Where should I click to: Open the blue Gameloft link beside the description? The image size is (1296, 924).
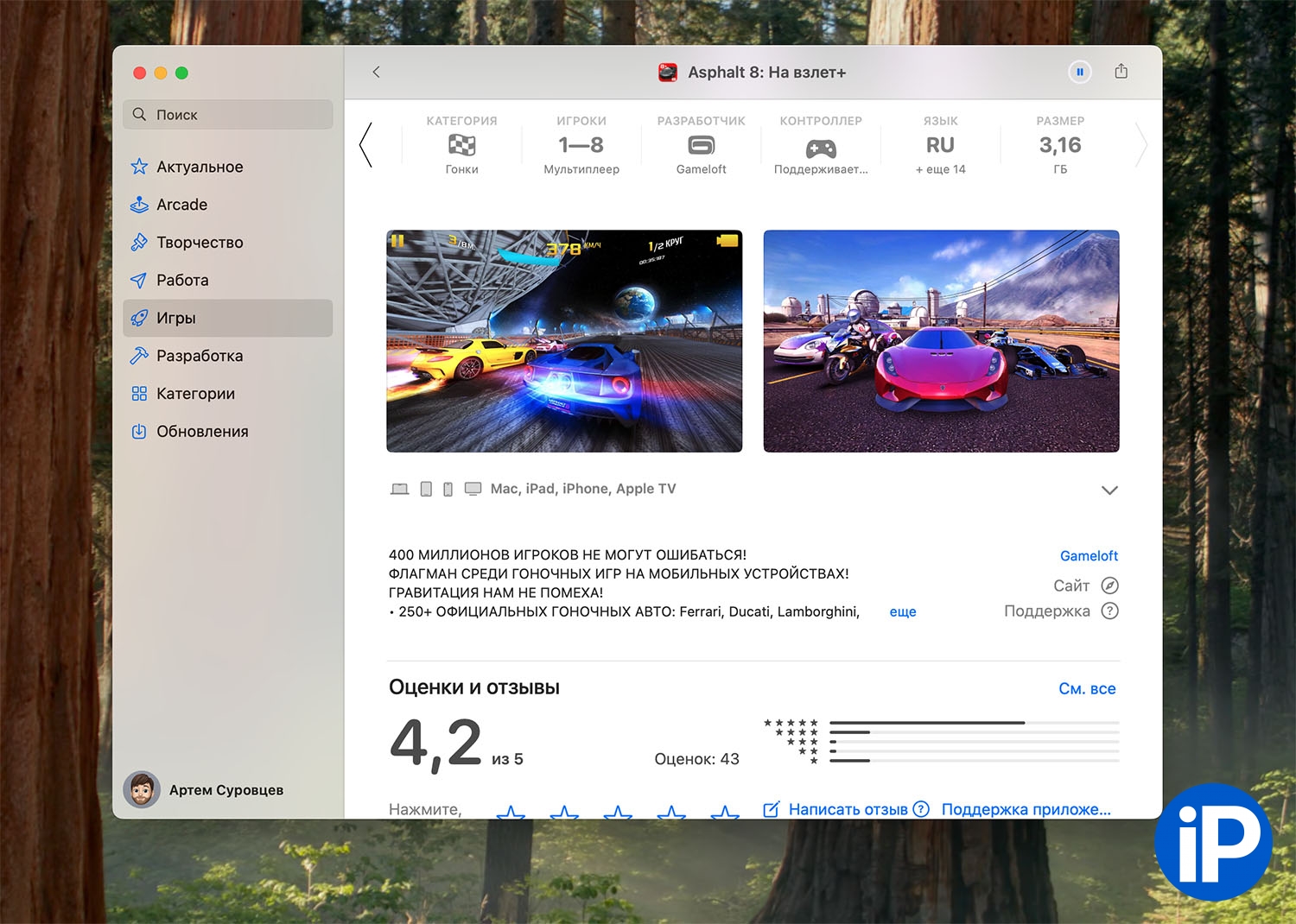1089,556
